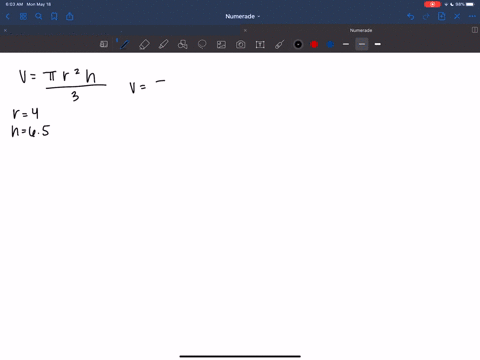480x360 pixels.
Task: Choose the blue pen color
Action: coord(330,44)
